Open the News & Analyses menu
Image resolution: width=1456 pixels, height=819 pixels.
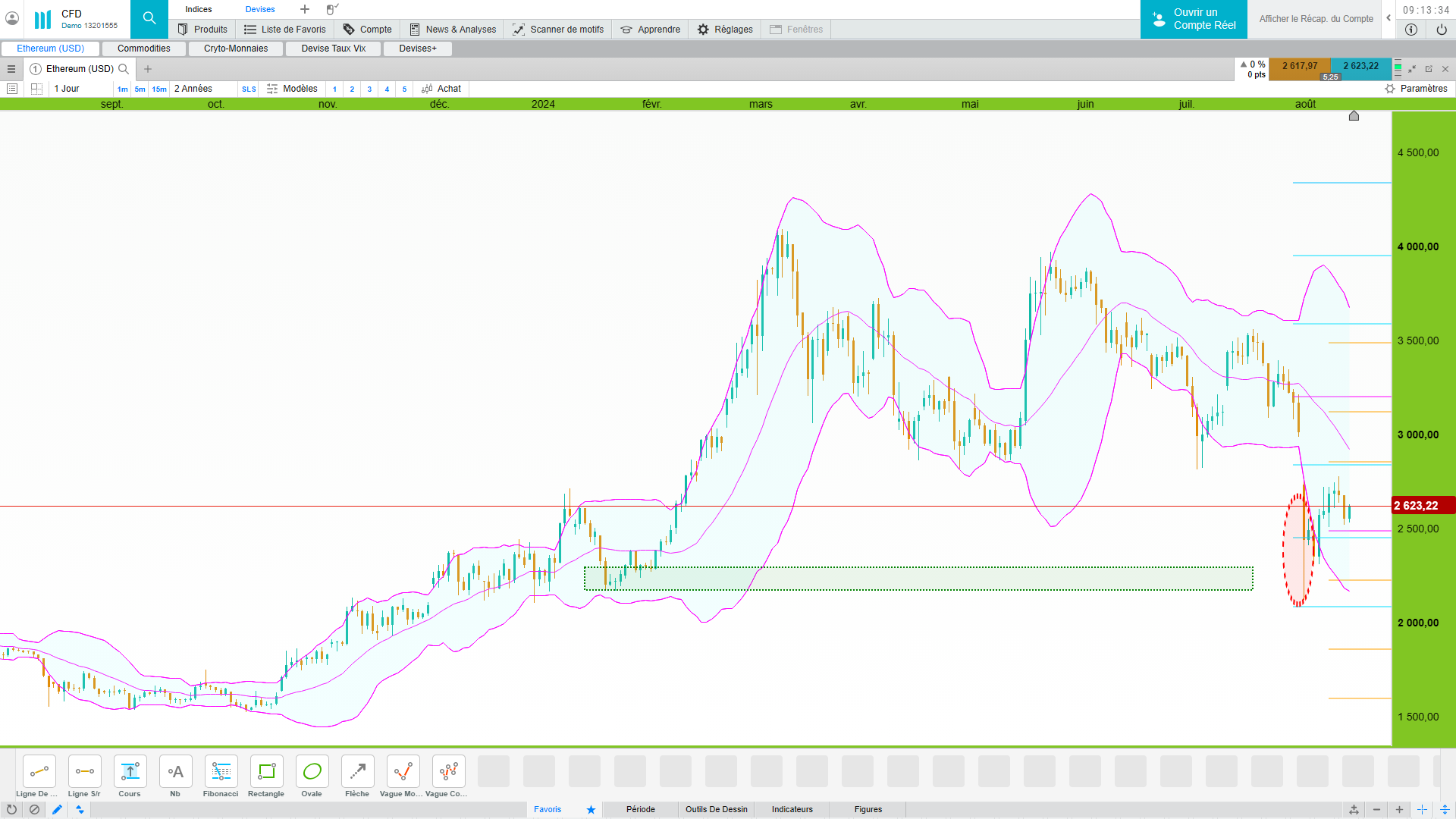click(453, 30)
